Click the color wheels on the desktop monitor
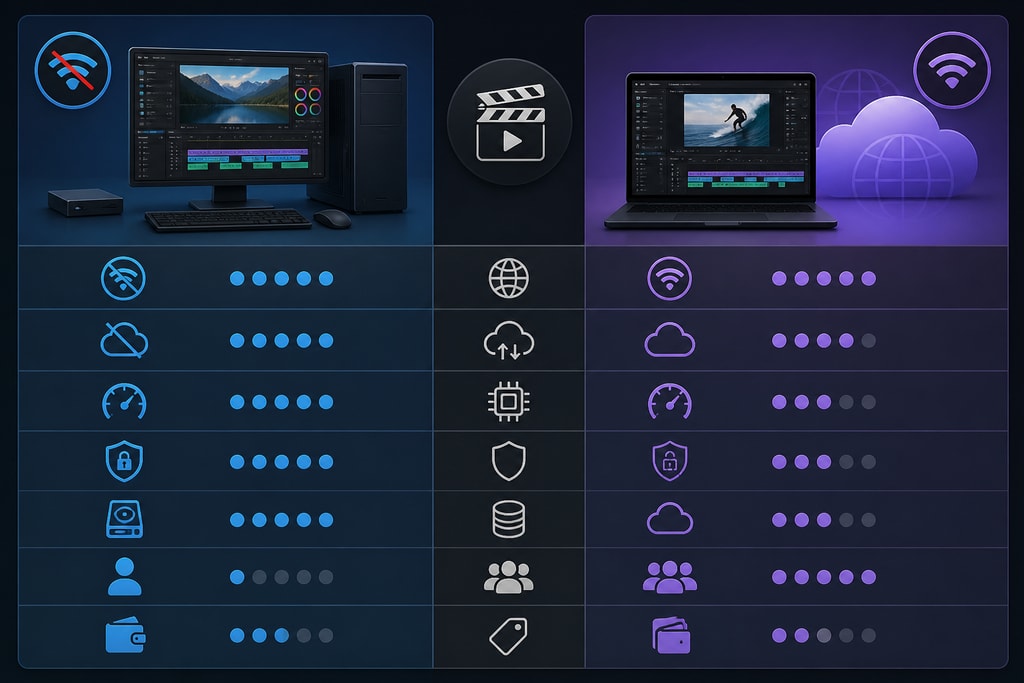The width and height of the screenshot is (1024, 683). 307,101
